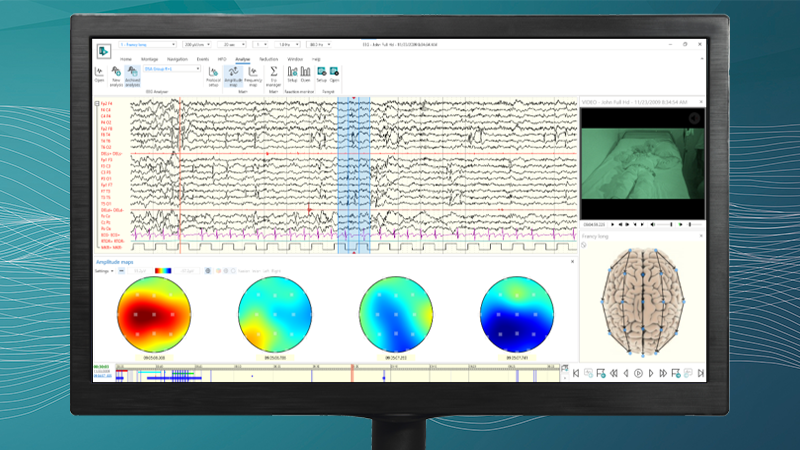Click the patient video image
Viewport: 800px width, 450px height.
pyautogui.click(x=643, y=164)
